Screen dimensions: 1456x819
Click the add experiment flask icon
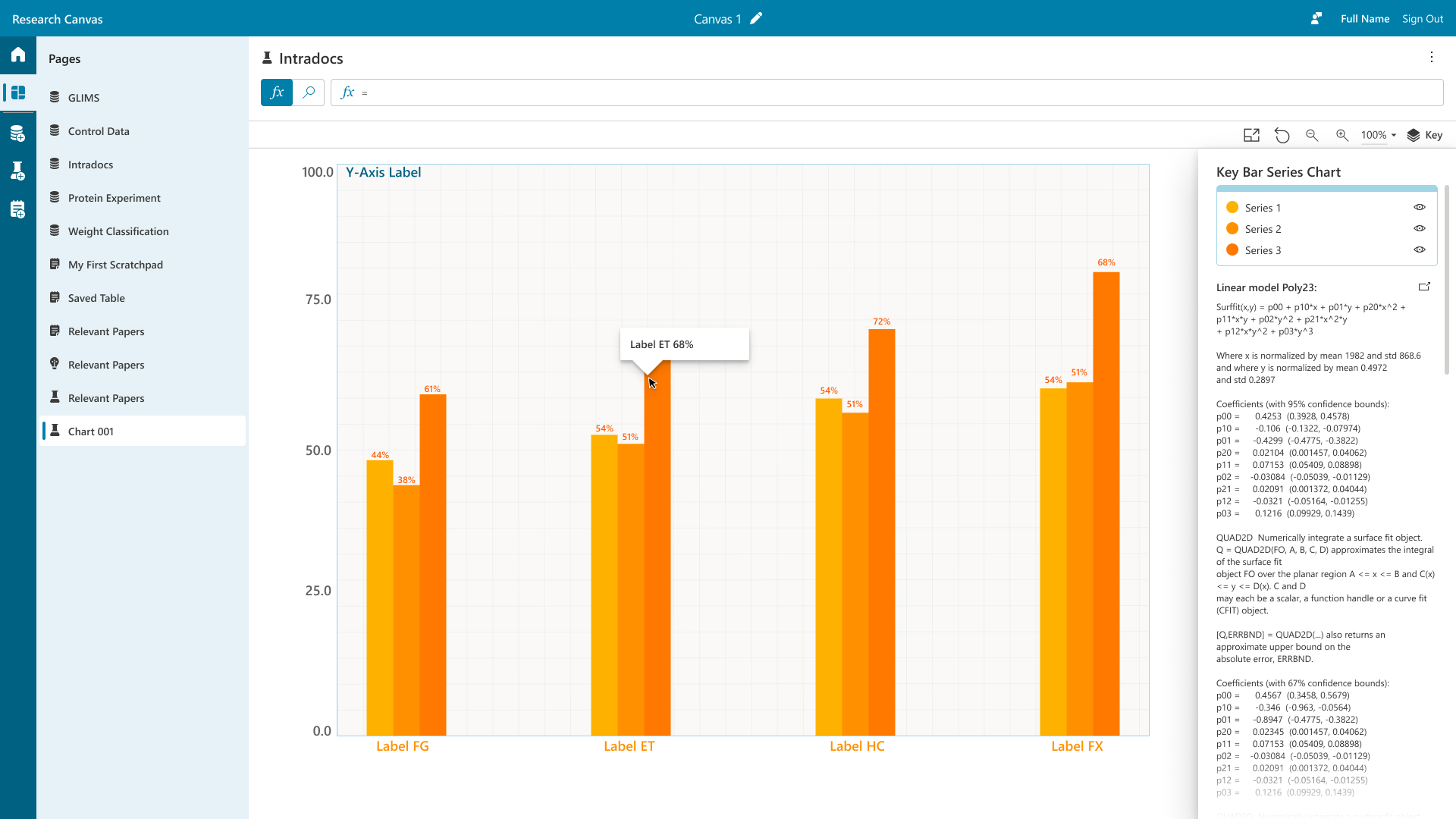[x=18, y=171]
